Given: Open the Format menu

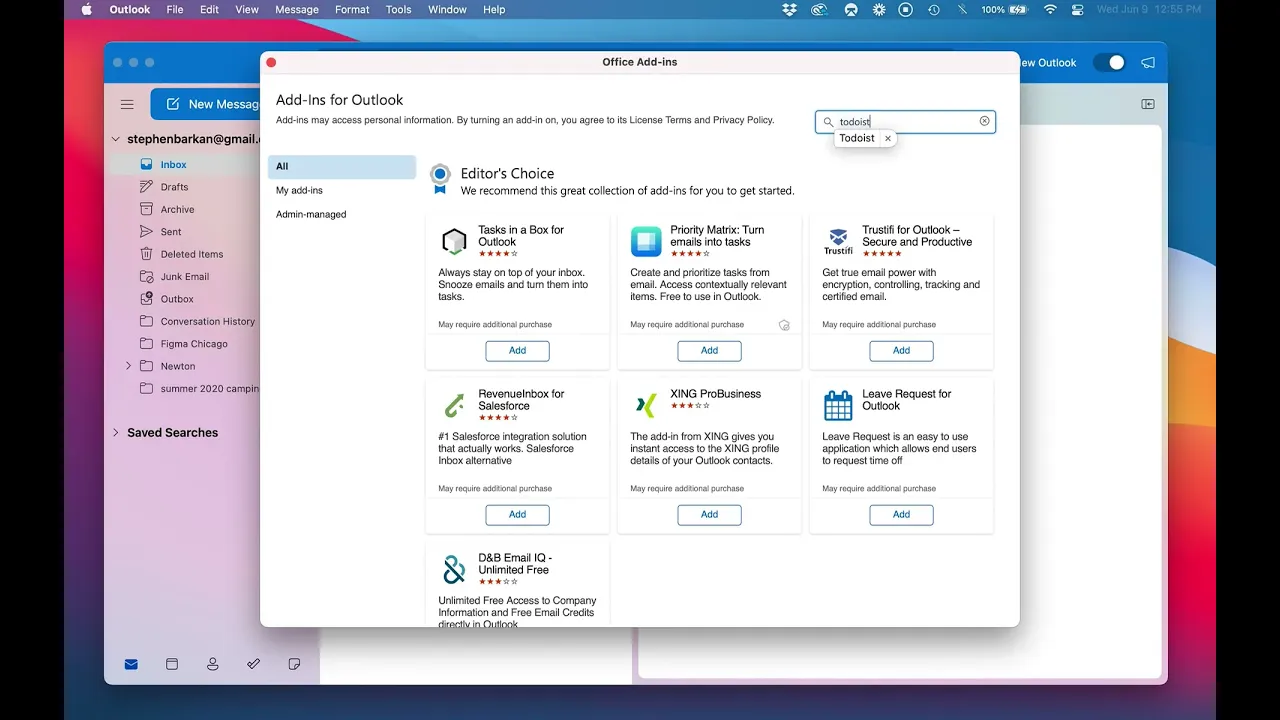Looking at the screenshot, I should point(352,10).
